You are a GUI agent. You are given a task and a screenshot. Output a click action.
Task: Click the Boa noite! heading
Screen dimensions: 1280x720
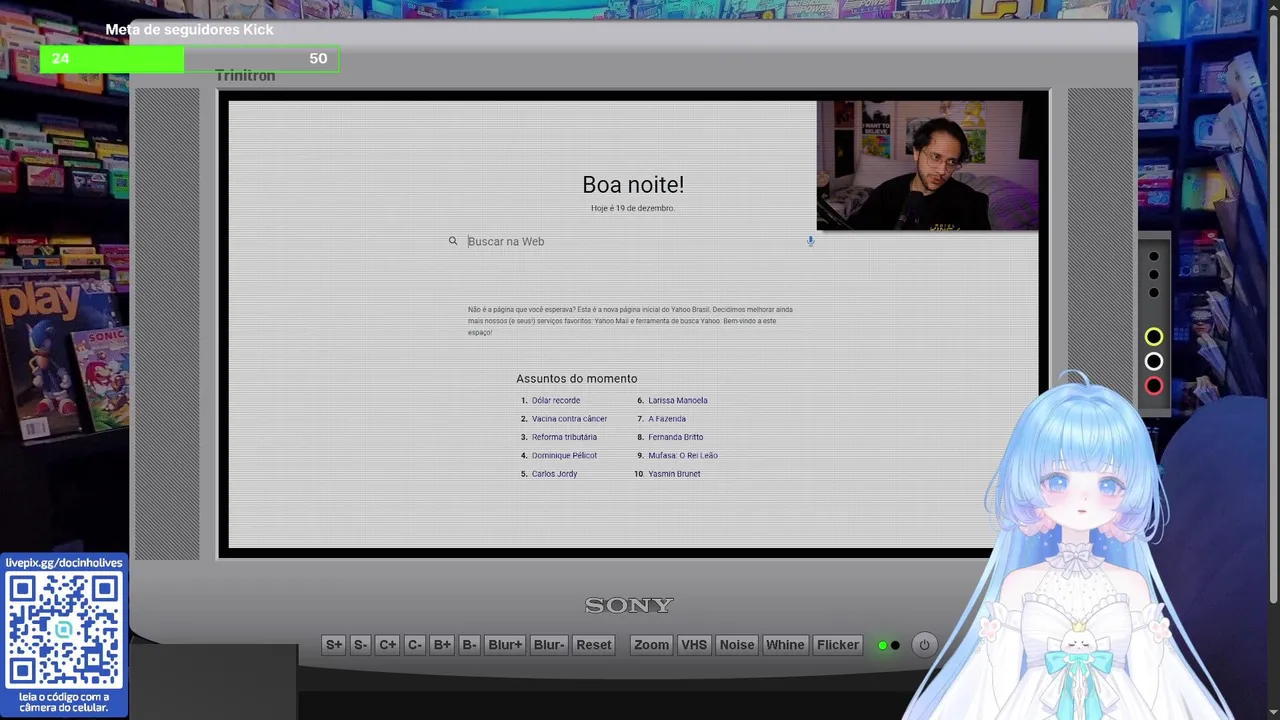coord(633,185)
